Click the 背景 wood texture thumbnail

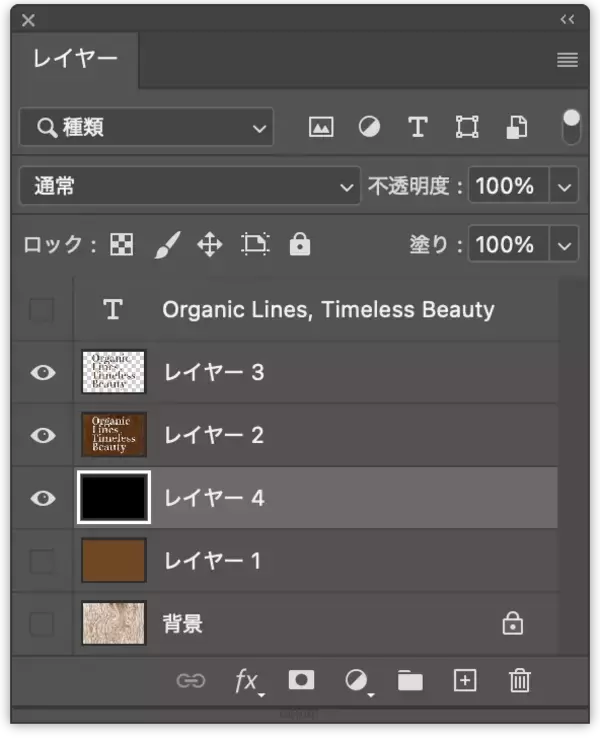pos(113,623)
